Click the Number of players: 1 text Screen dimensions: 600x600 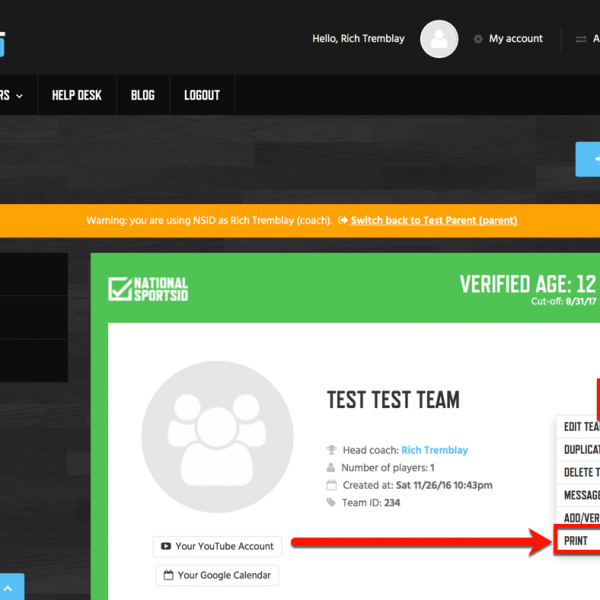(388, 468)
